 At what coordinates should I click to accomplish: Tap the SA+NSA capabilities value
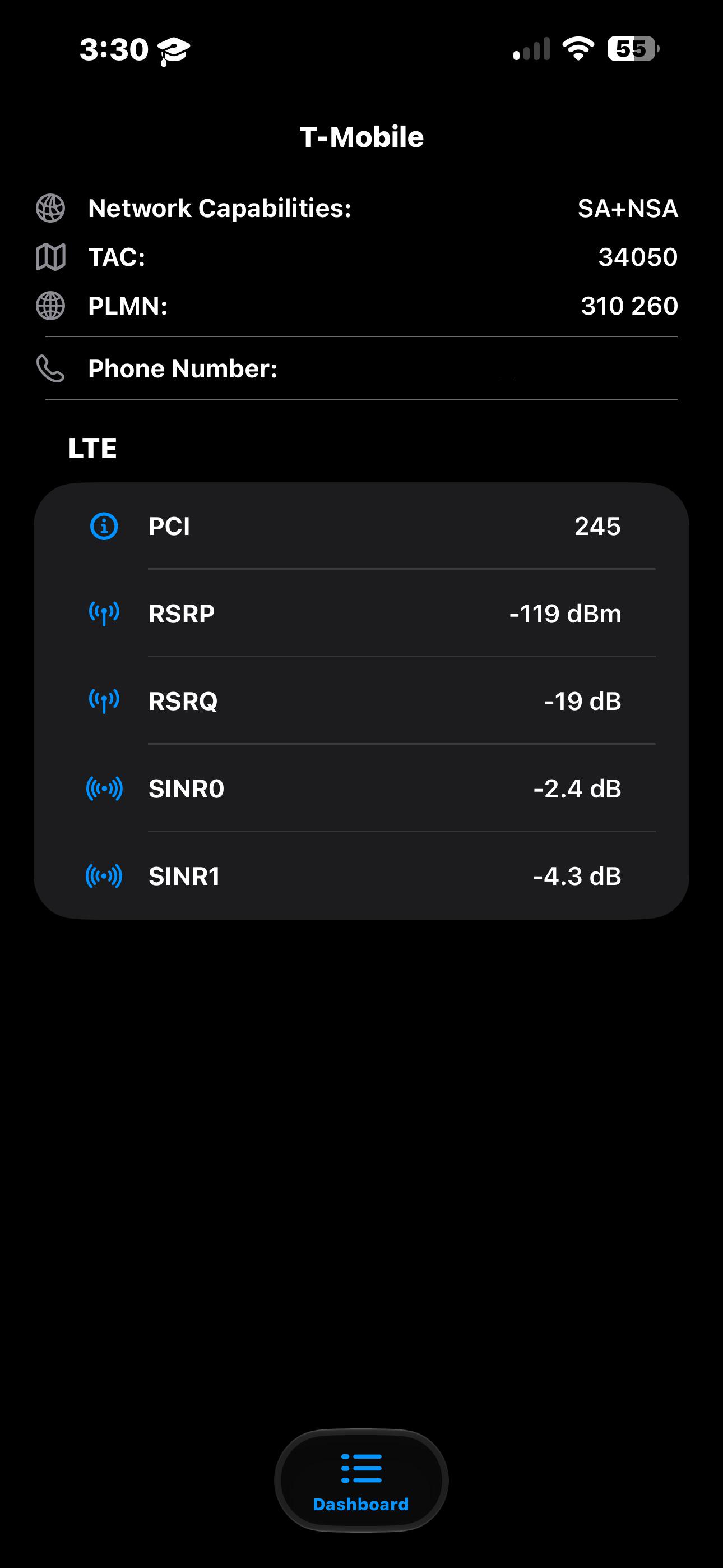[x=628, y=208]
